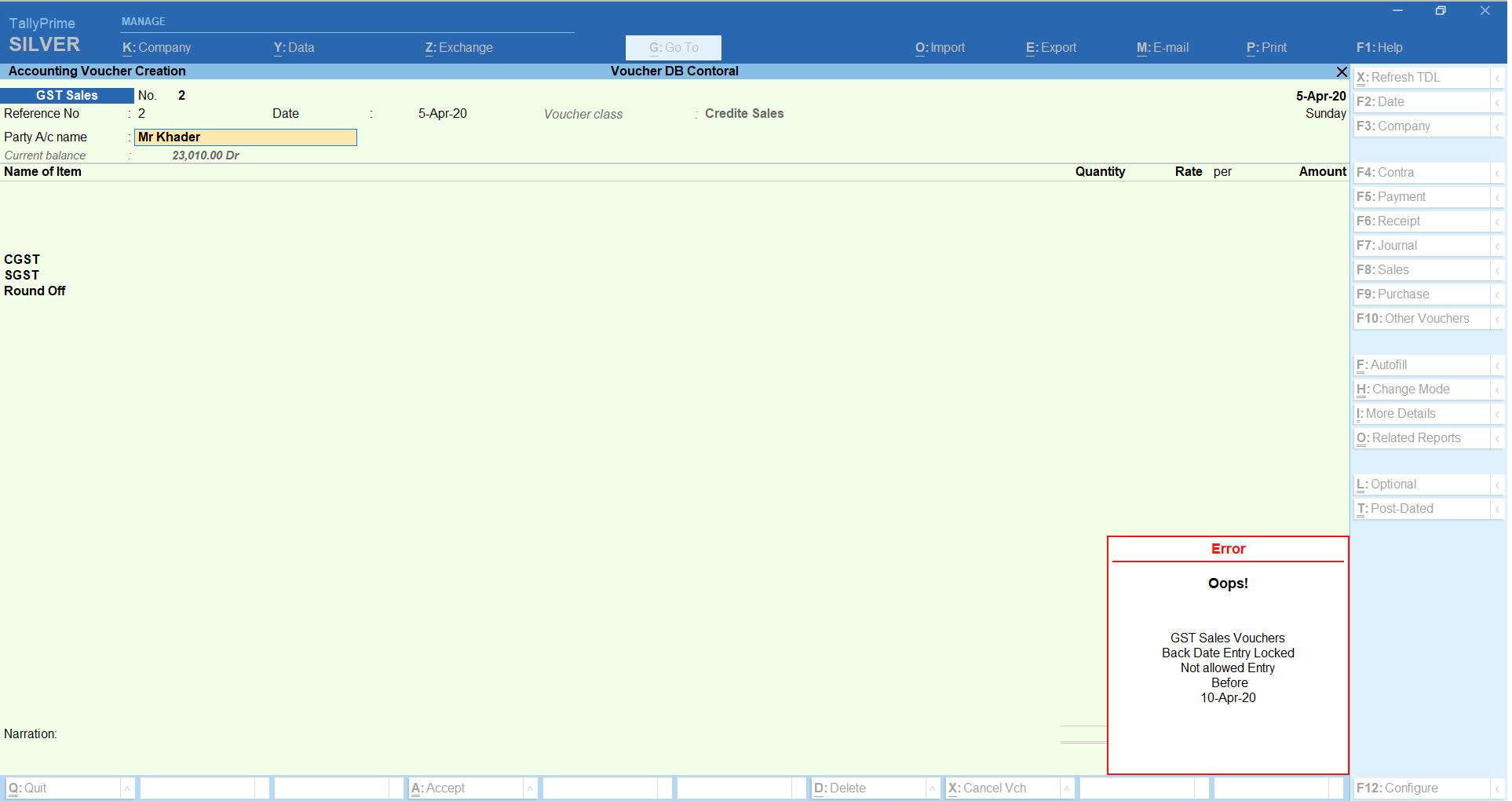Close the Voucher DB Control screen with X

click(1341, 71)
